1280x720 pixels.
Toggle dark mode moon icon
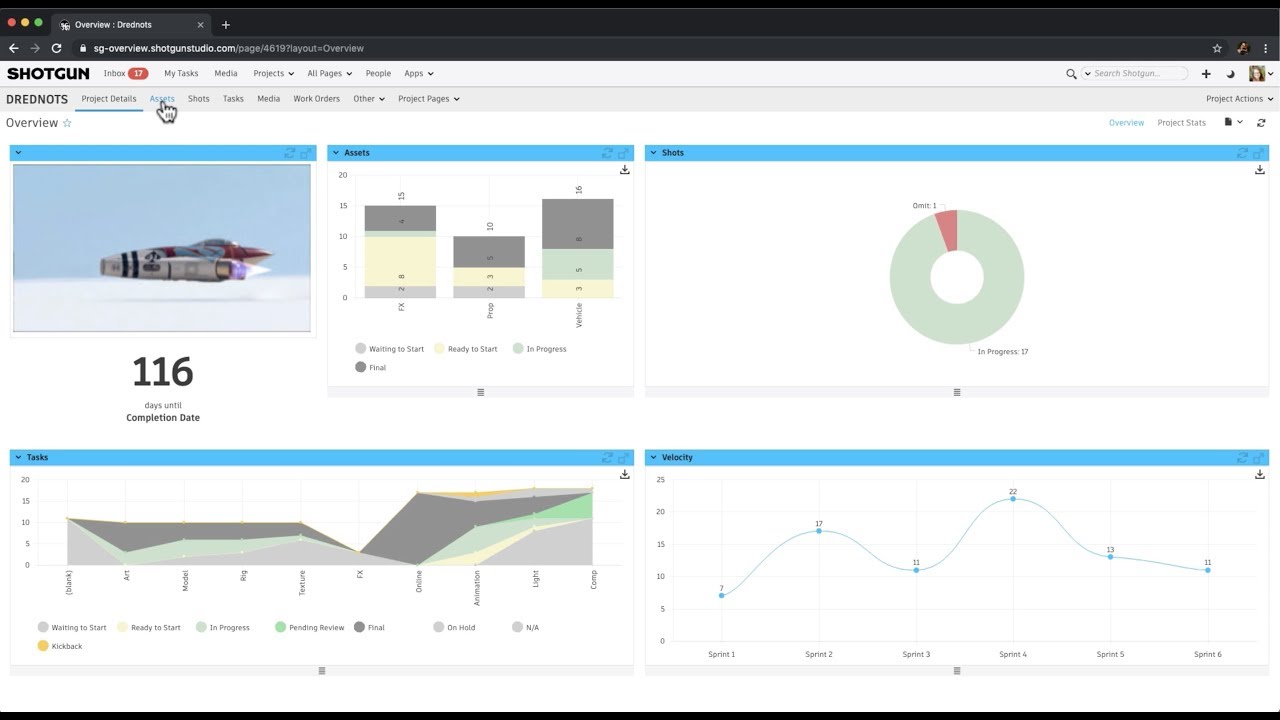coord(1230,74)
